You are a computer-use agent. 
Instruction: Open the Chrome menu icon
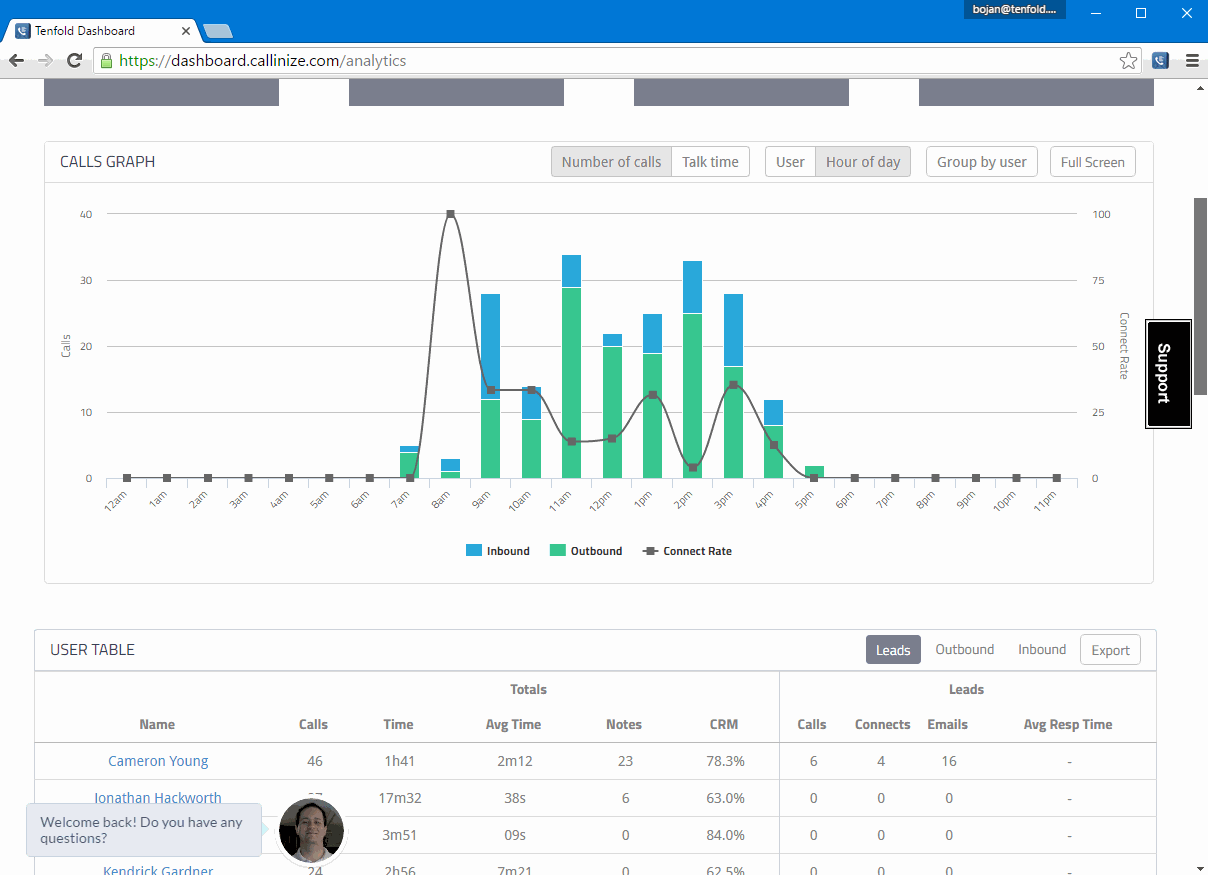[1192, 60]
